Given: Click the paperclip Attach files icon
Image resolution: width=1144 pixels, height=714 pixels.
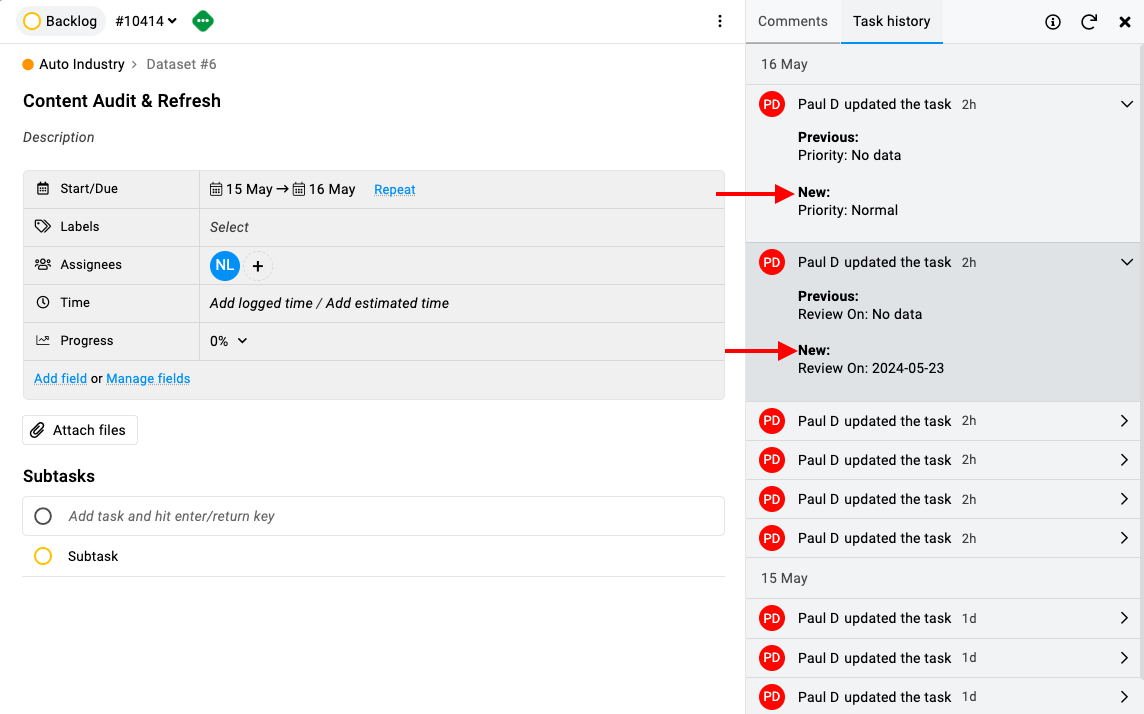Looking at the screenshot, I should 37,430.
